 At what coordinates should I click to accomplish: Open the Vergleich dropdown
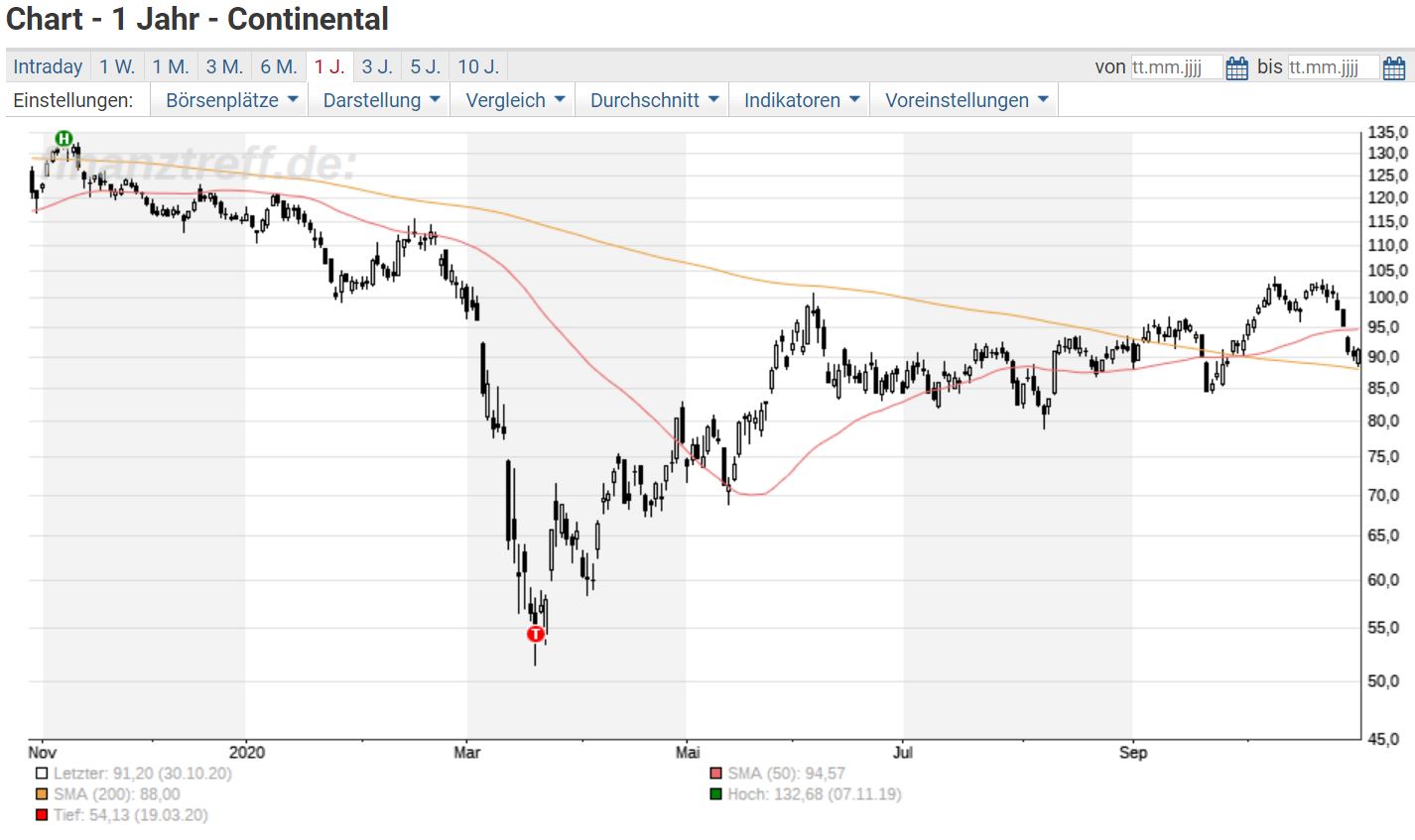(514, 100)
